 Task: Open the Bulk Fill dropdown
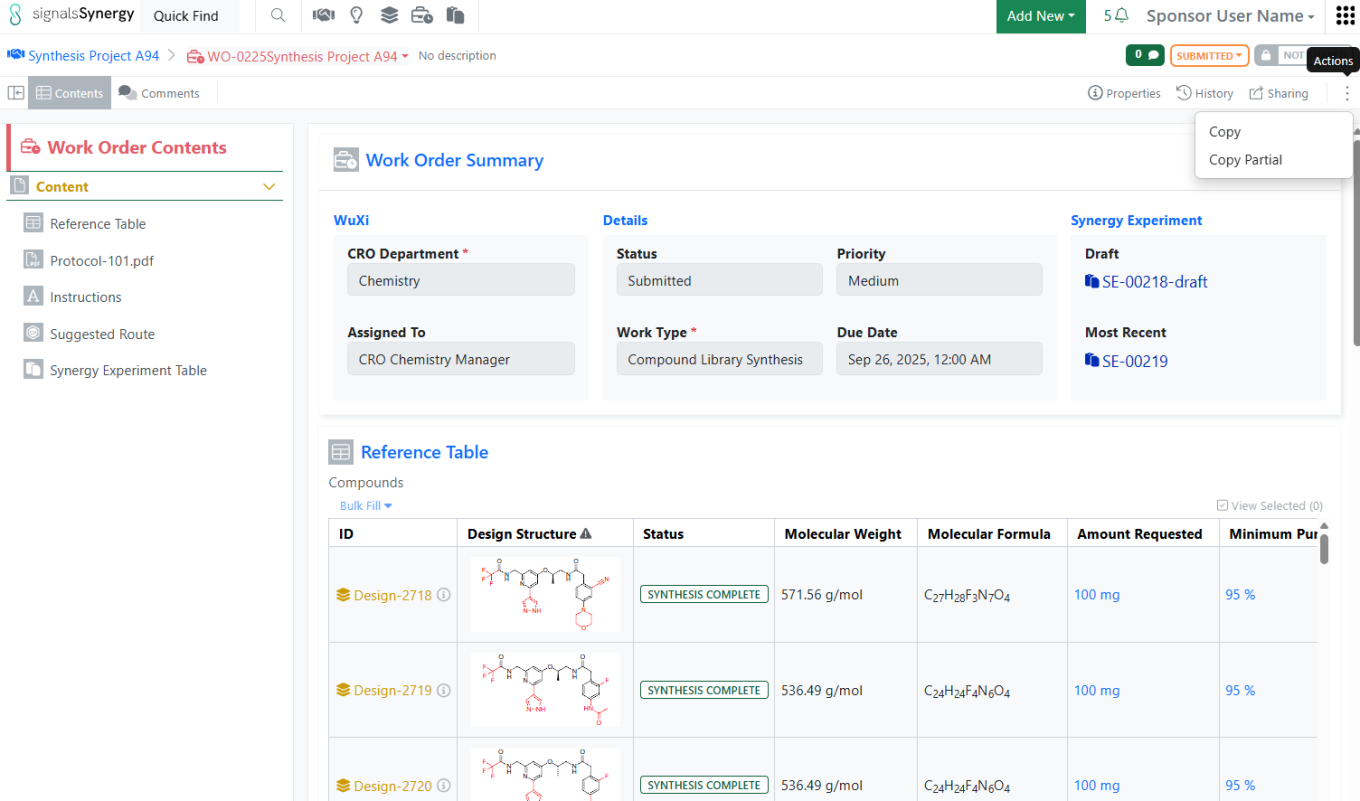[x=366, y=506]
